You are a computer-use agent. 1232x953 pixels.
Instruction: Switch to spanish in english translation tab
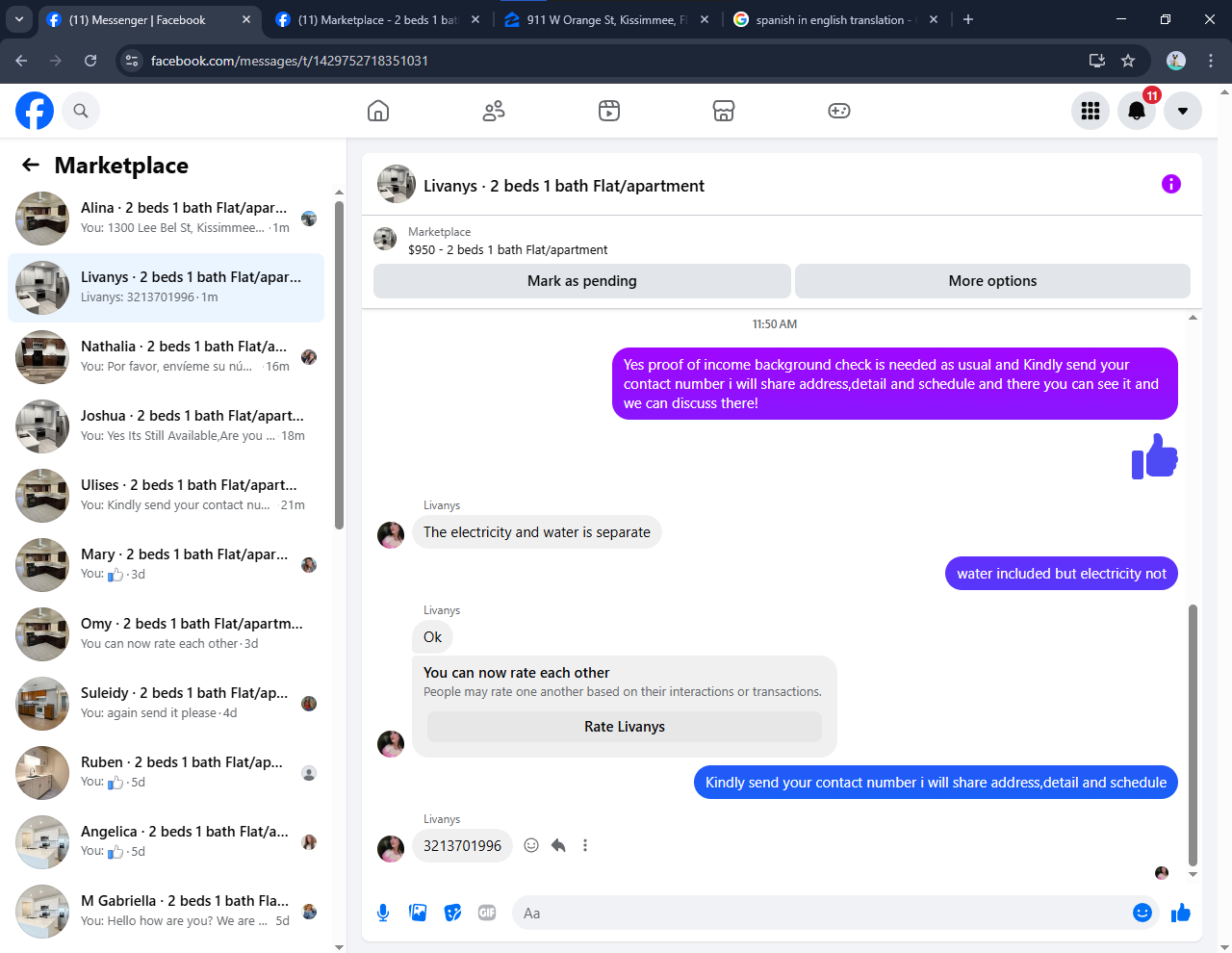[x=834, y=19]
